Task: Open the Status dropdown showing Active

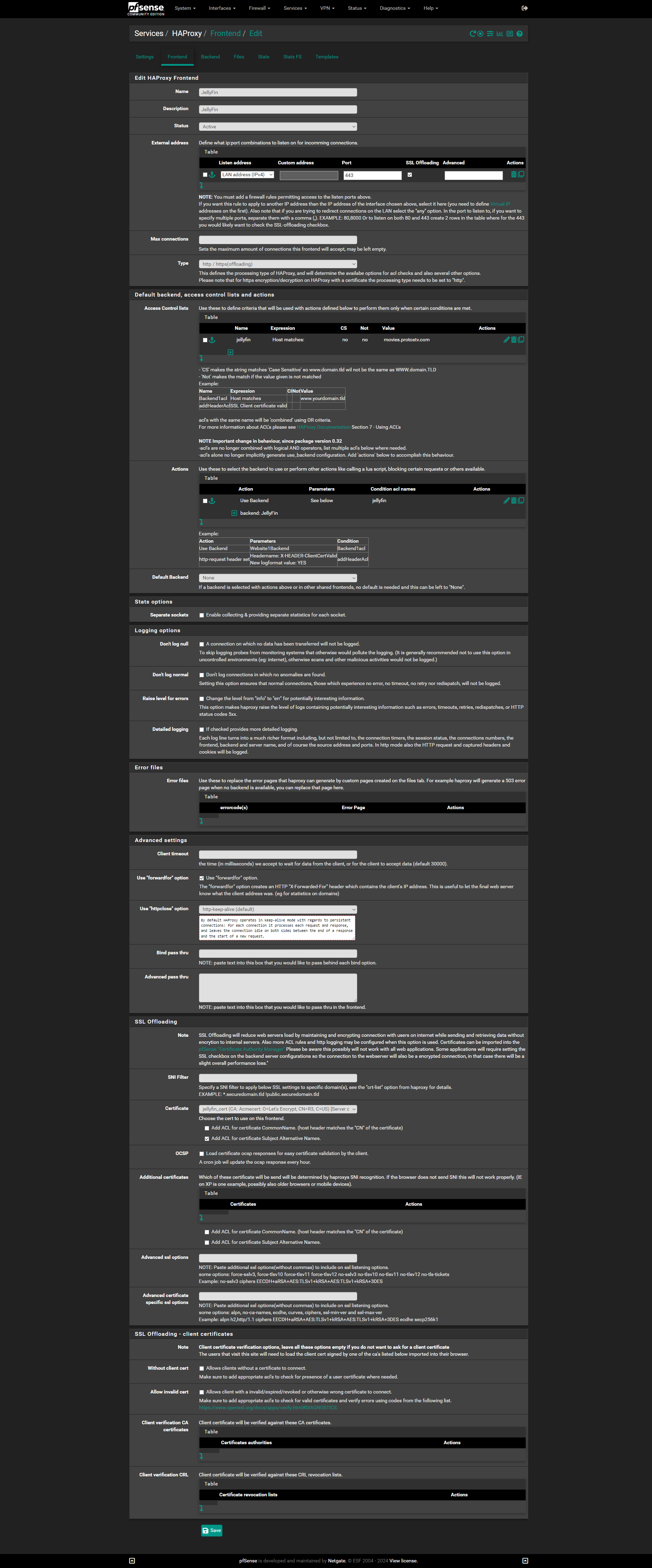Action: [x=278, y=127]
